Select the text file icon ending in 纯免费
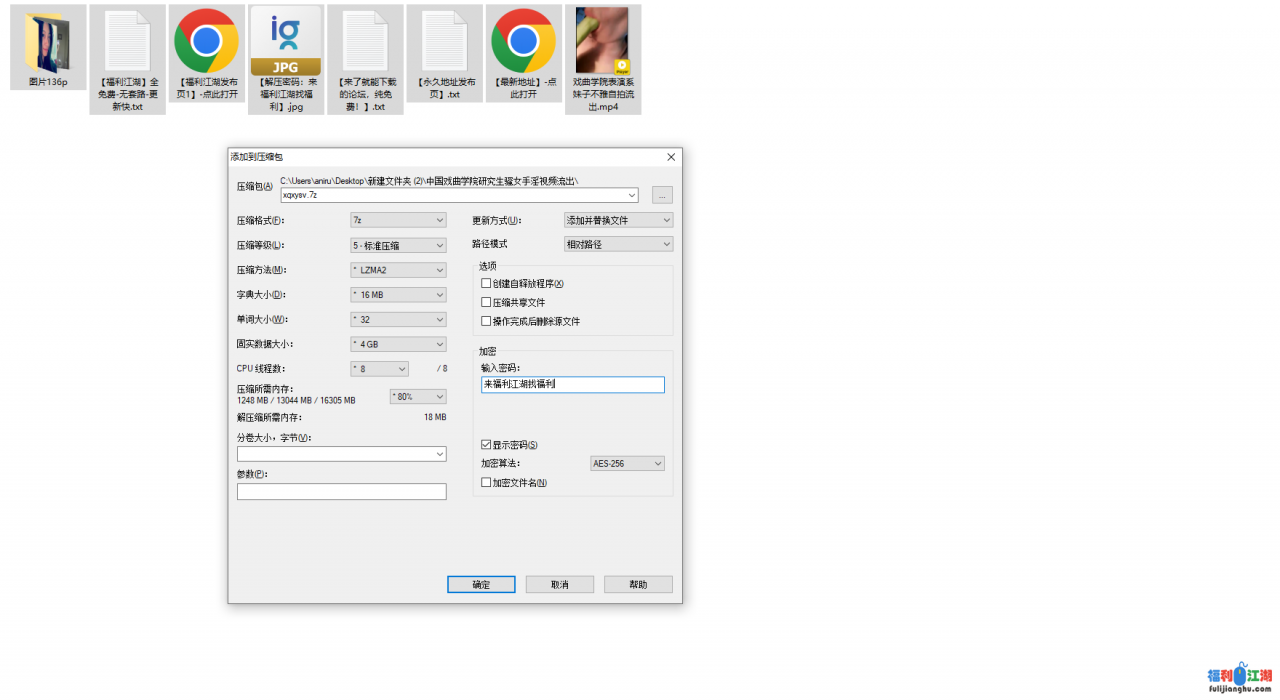The width and height of the screenshot is (1280, 700). coord(365,42)
